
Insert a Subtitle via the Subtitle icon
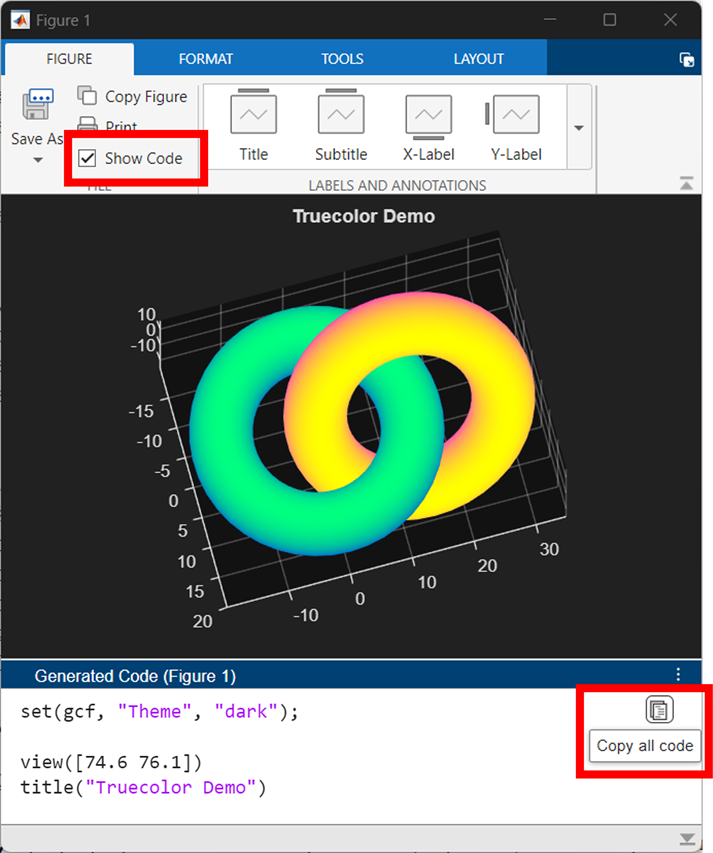[x=341, y=115]
